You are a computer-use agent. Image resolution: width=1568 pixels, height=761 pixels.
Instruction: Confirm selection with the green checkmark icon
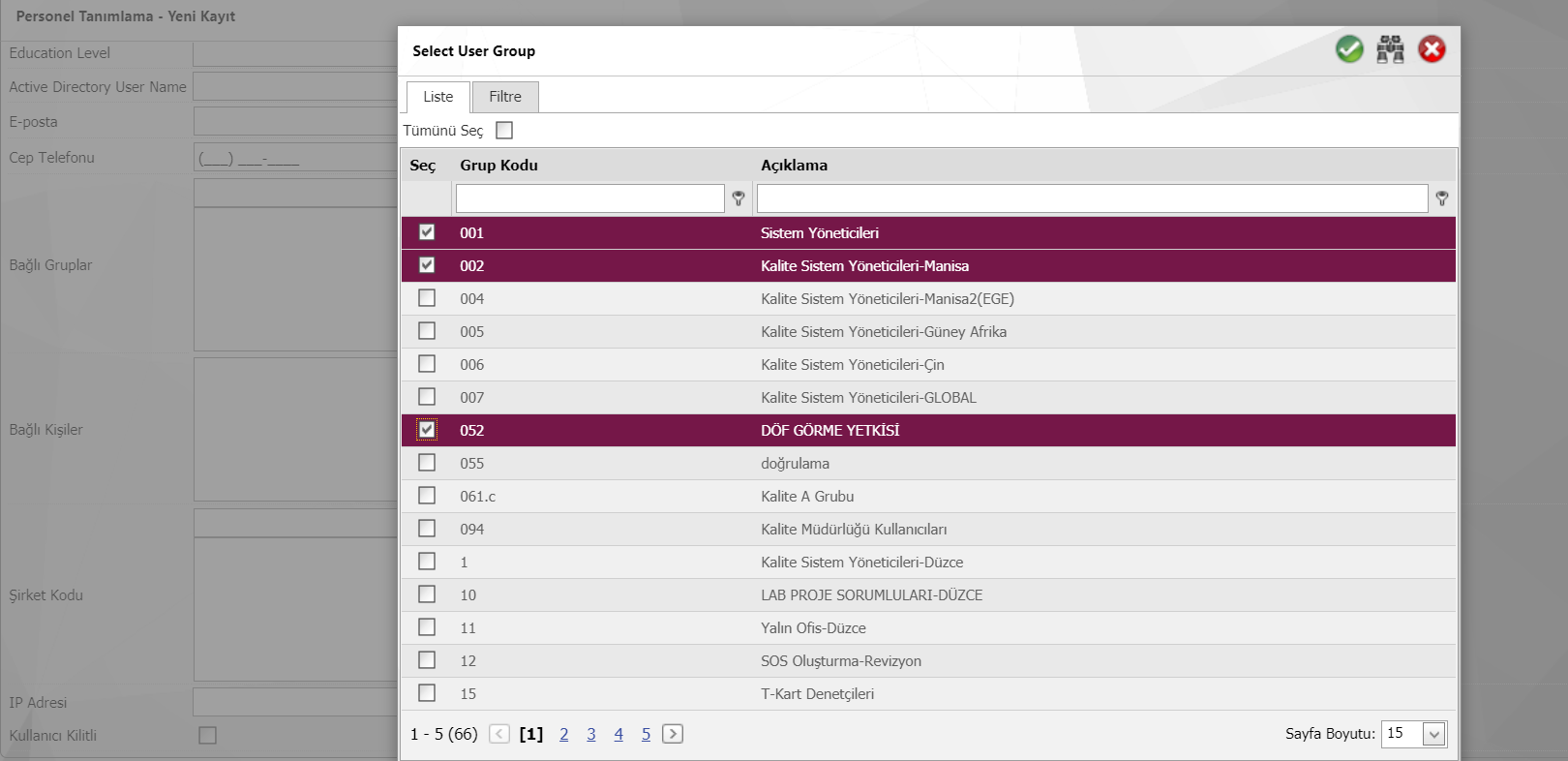(x=1349, y=49)
